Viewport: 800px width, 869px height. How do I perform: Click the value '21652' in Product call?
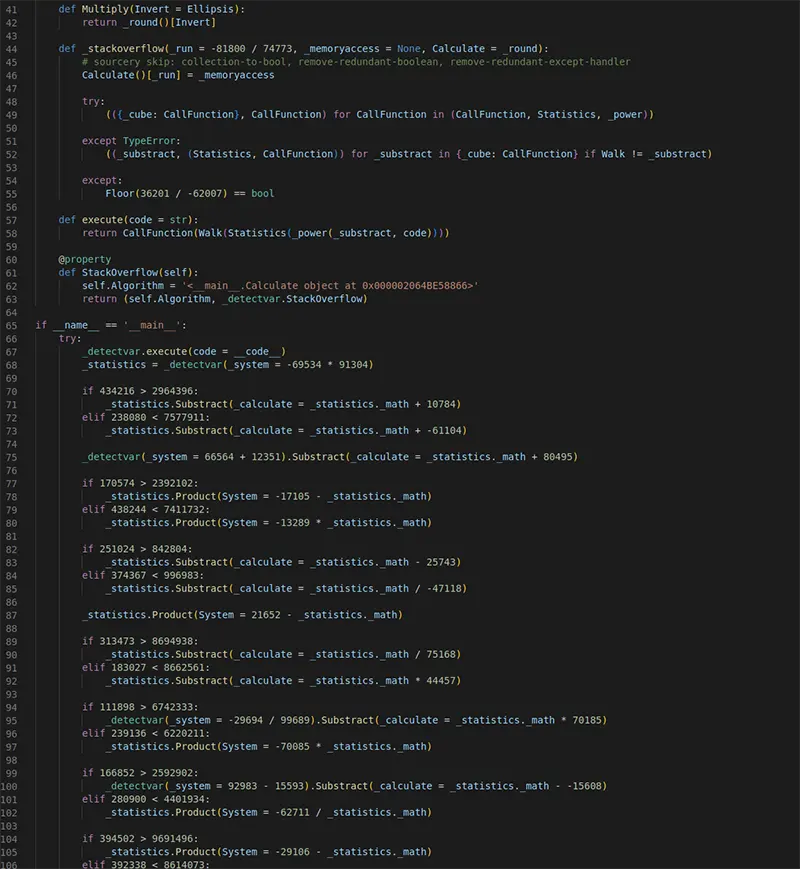[266, 615]
